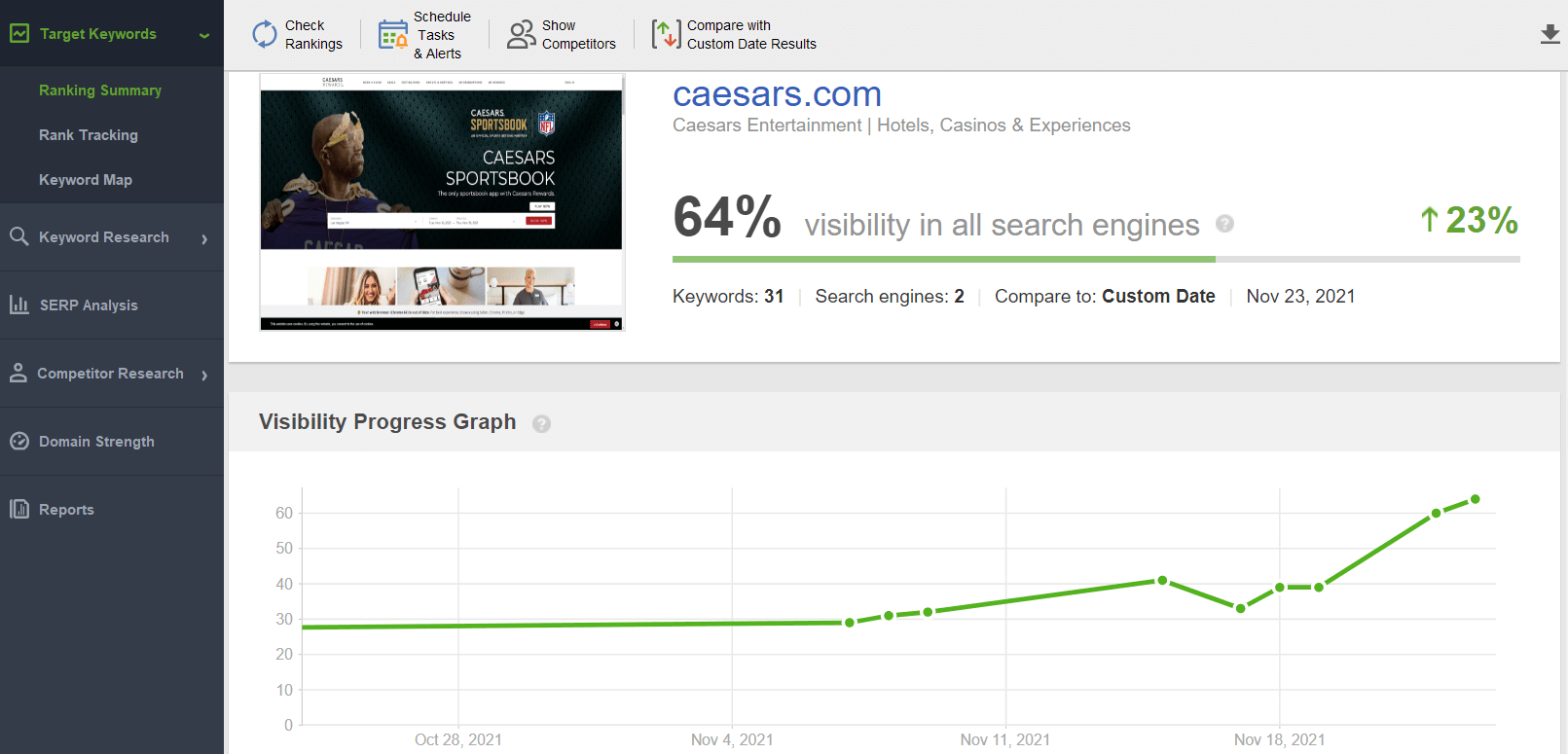Click the Nov 18, 2021 axis label

[1279, 740]
